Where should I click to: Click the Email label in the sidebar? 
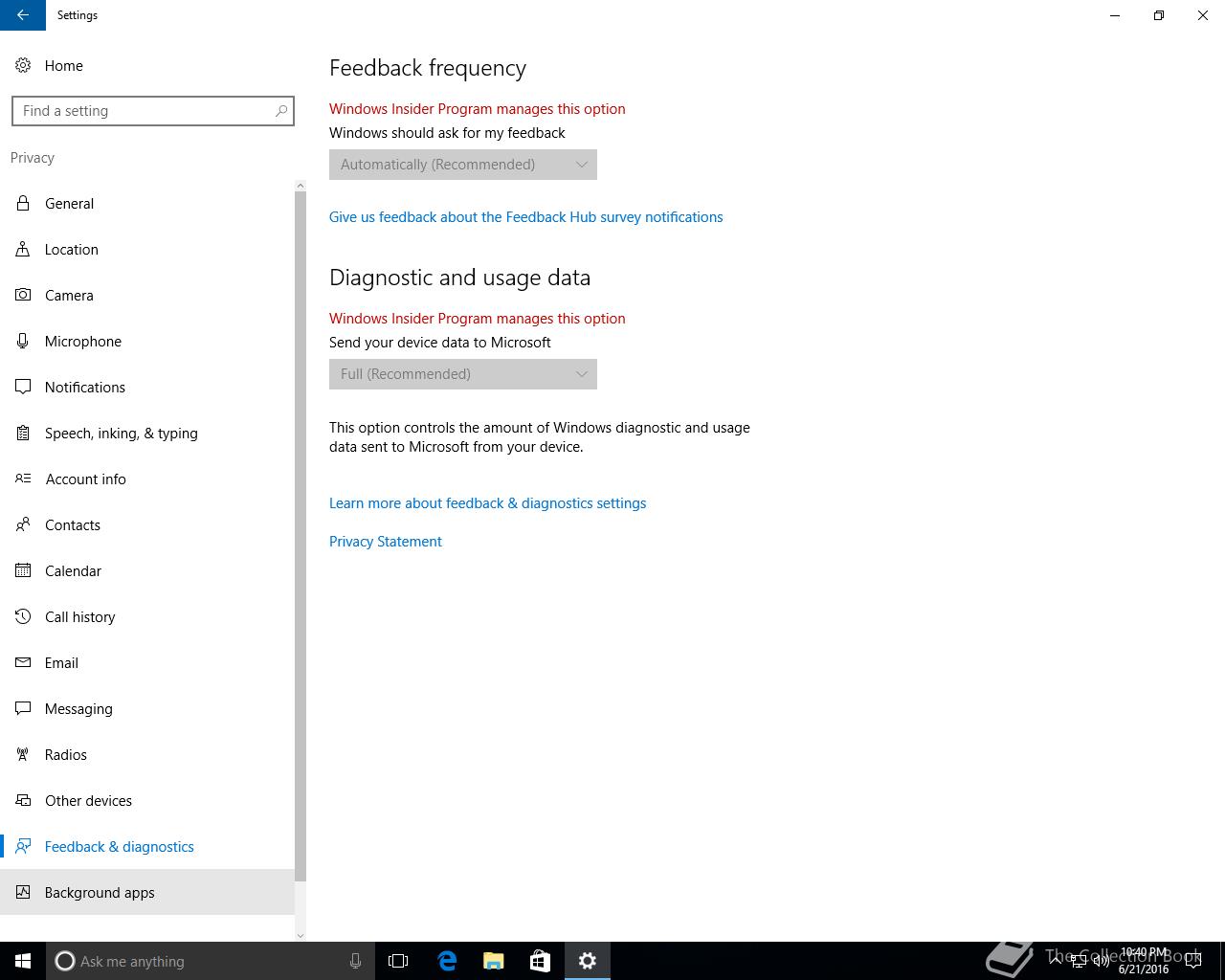(61, 663)
